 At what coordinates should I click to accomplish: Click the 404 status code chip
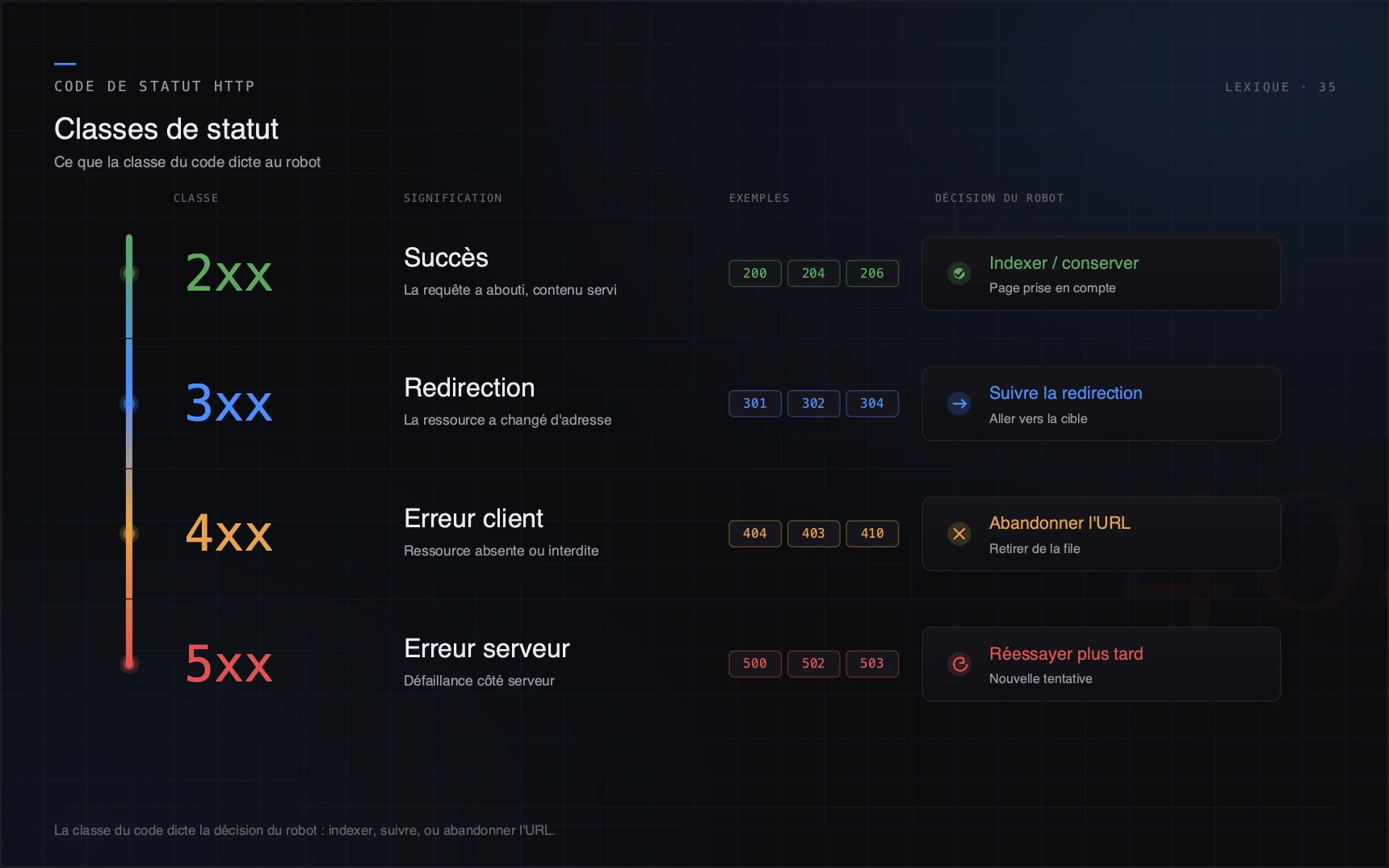pos(755,534)
